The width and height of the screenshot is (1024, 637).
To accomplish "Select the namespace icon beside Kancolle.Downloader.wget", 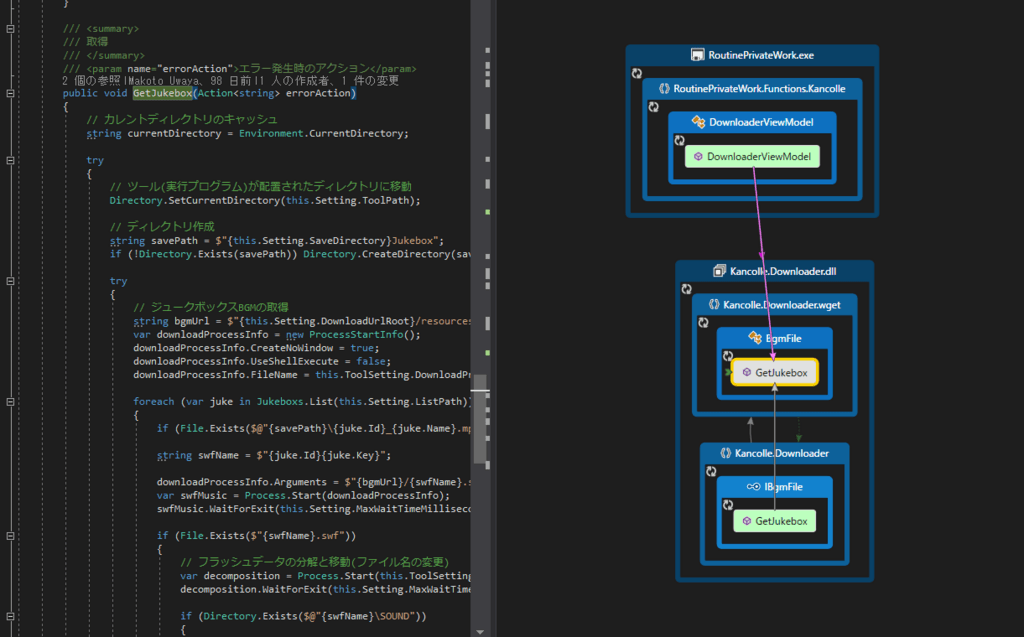I will pos(714,306).
